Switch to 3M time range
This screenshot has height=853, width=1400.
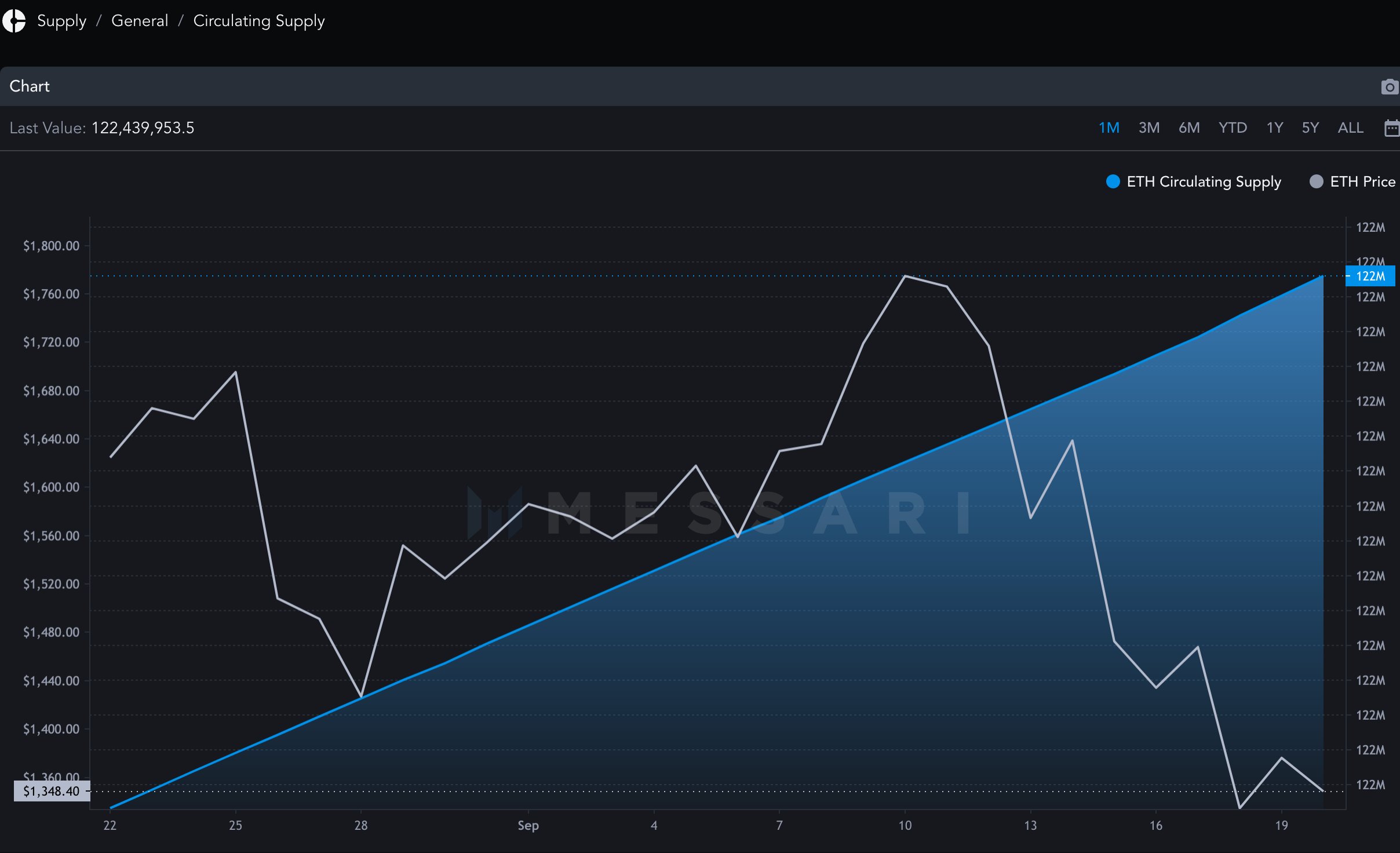pos(1149,128)
